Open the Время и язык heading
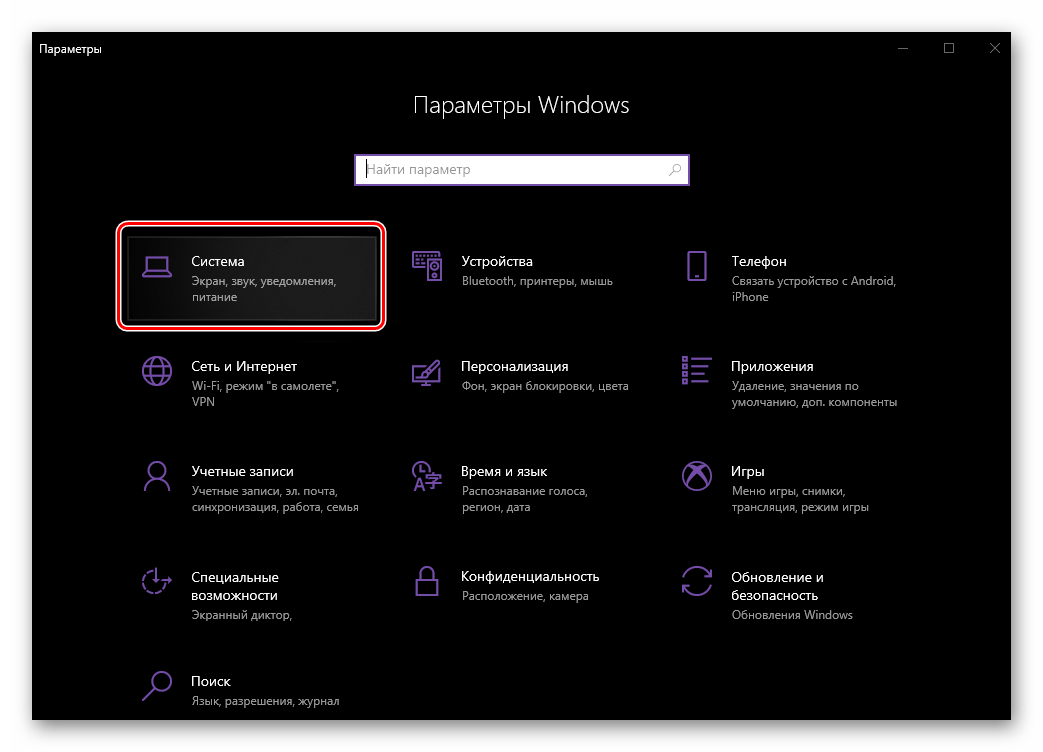This screenshot has height=752, width=1043. (x=504, y=471)
